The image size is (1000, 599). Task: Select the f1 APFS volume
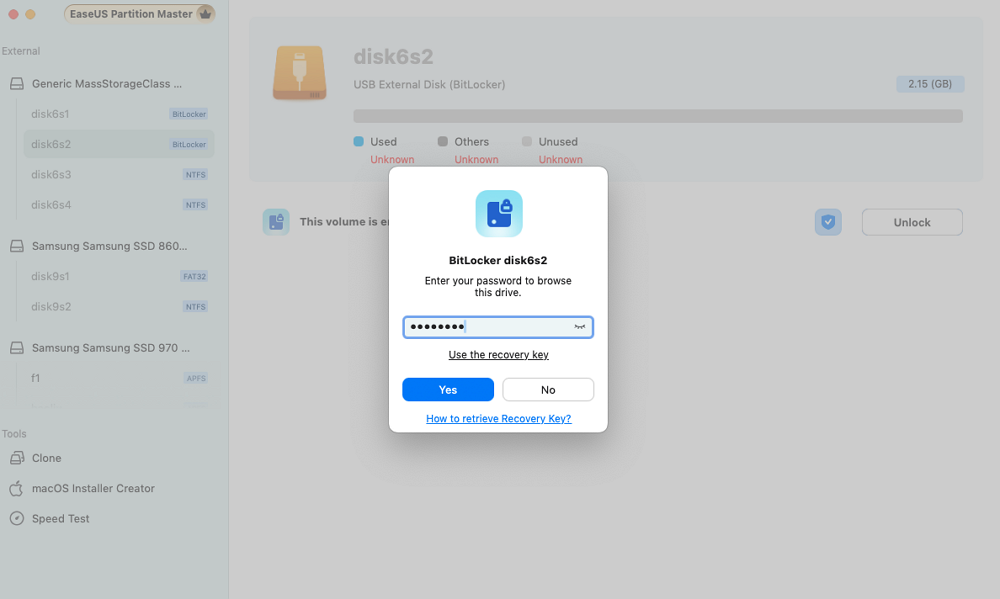(119, 378)
